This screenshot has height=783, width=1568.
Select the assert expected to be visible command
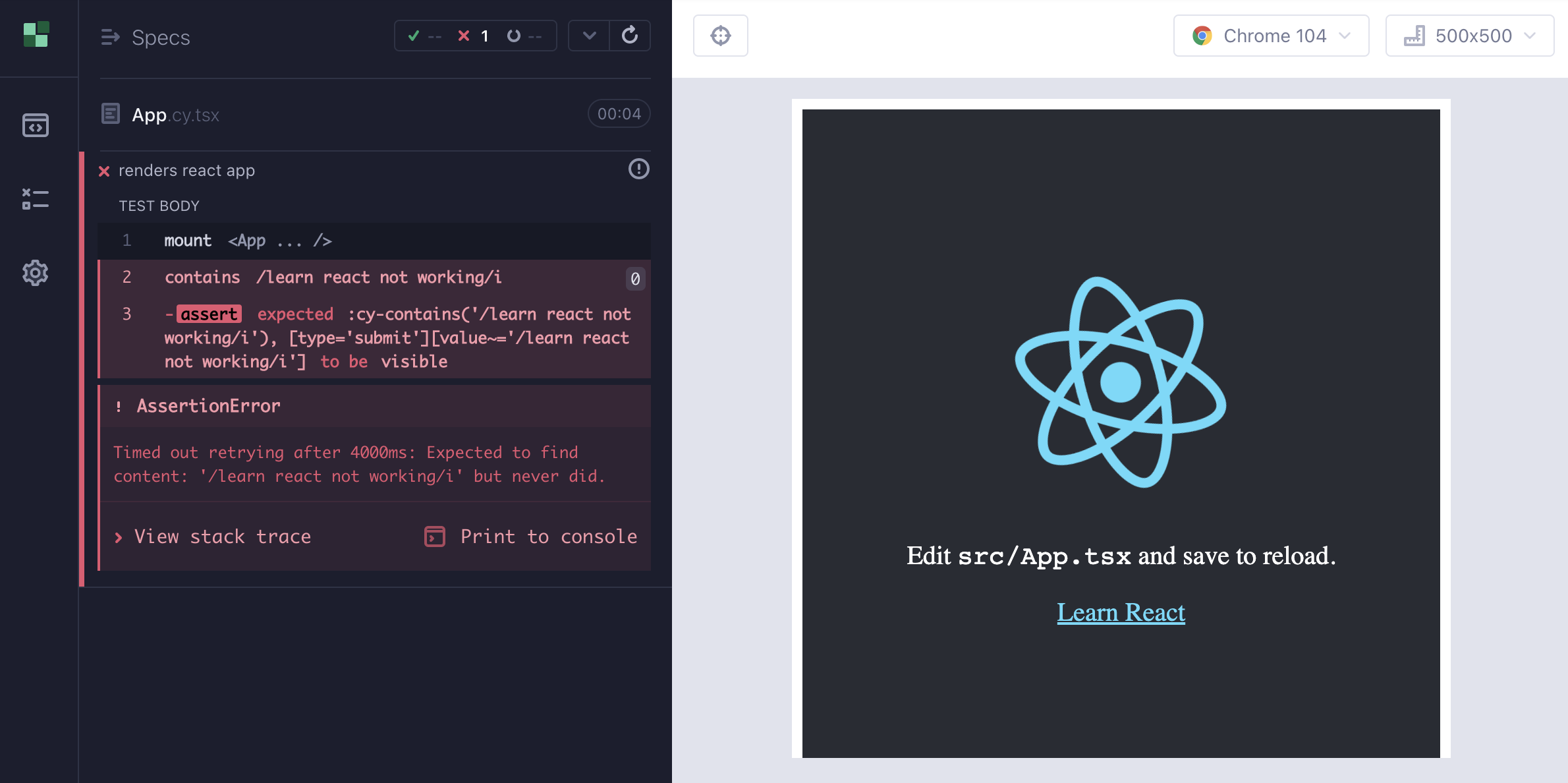point(374,337)
